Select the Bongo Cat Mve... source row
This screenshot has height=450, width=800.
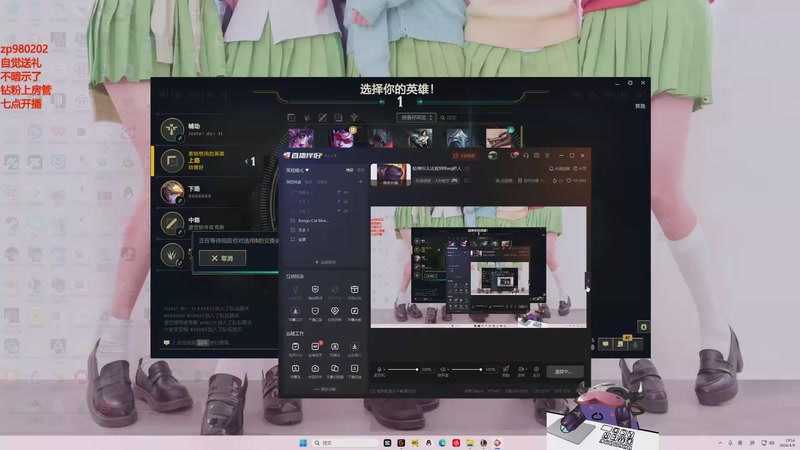[325, 220]
